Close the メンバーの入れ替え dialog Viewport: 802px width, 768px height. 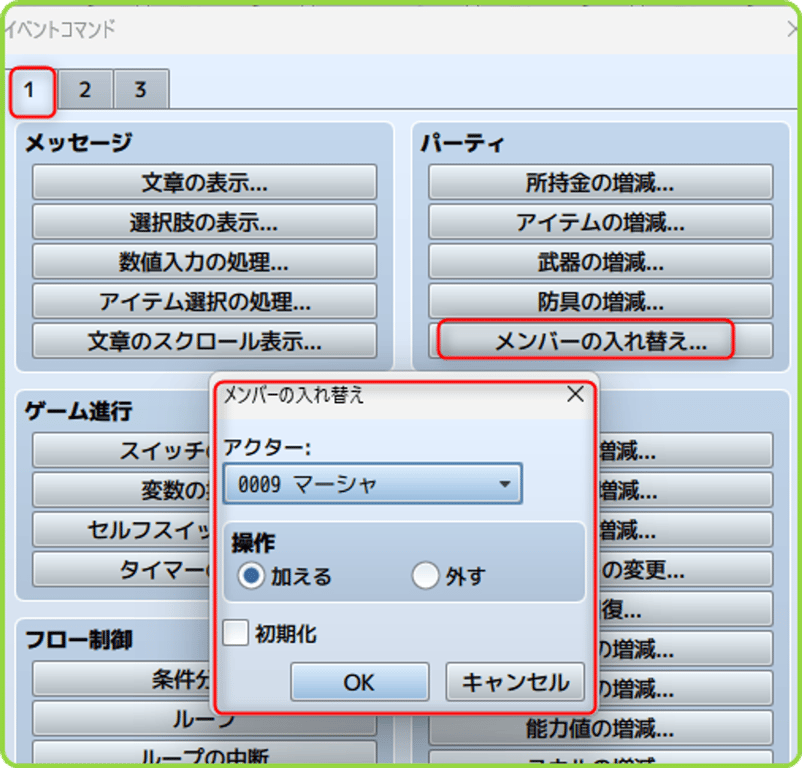575,394
